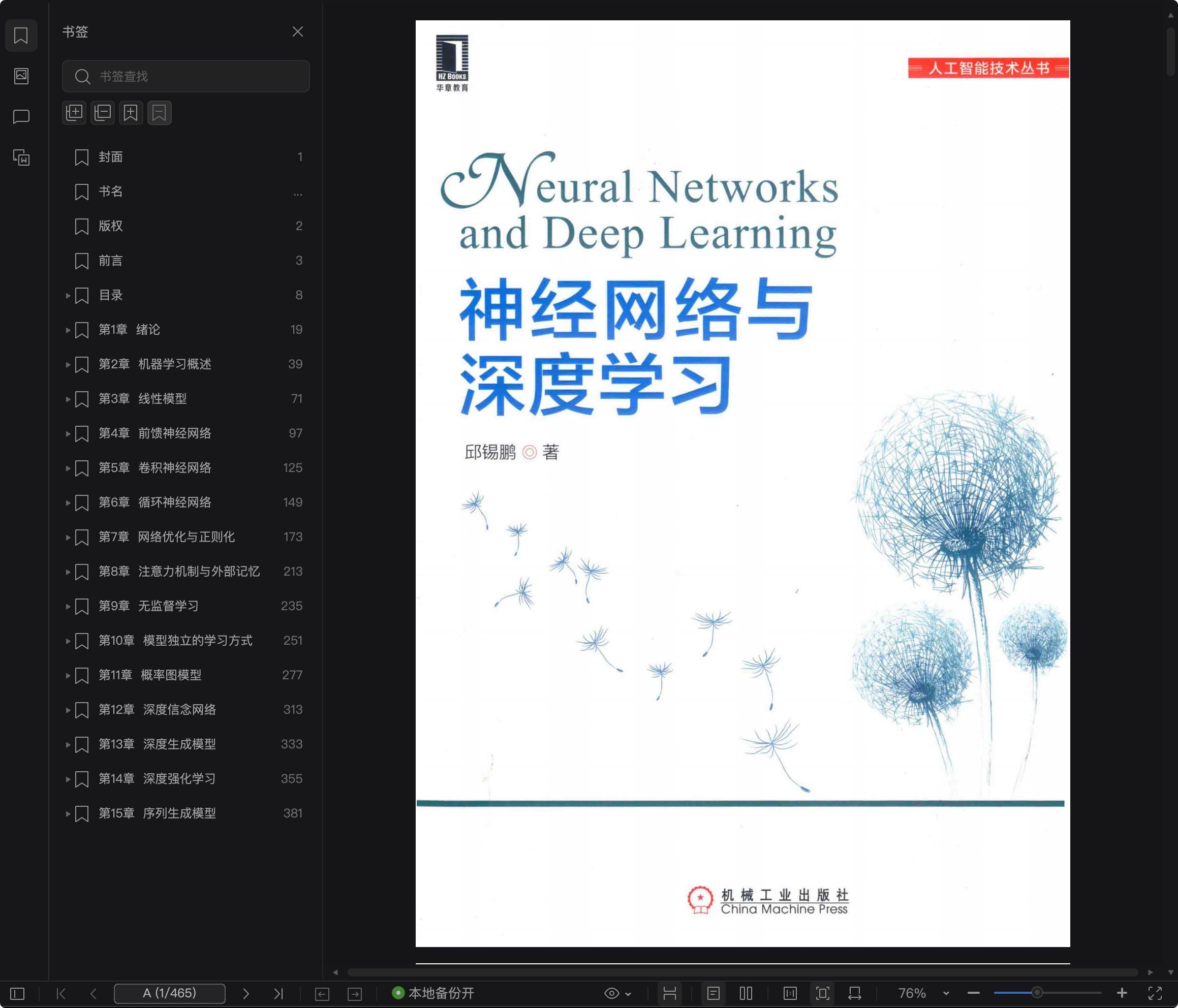Zoom out with the minus button
The width and height of the screenshot is (1178, 1008).
(973, 993)
